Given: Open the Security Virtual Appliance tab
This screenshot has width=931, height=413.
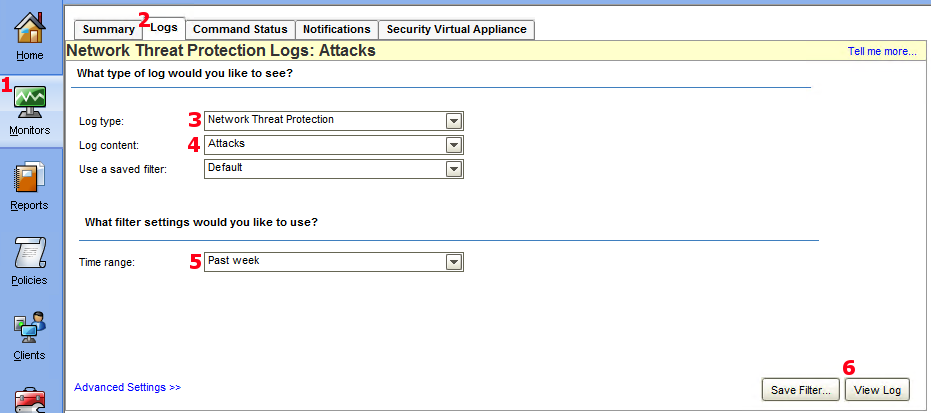Looking at the screenshot, I should tap(456, 30).
